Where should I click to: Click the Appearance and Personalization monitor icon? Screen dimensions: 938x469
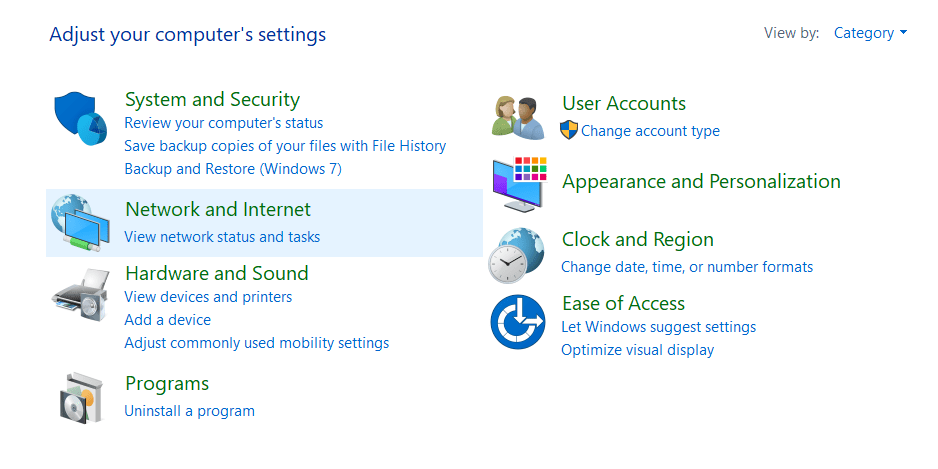pos(519,184)
